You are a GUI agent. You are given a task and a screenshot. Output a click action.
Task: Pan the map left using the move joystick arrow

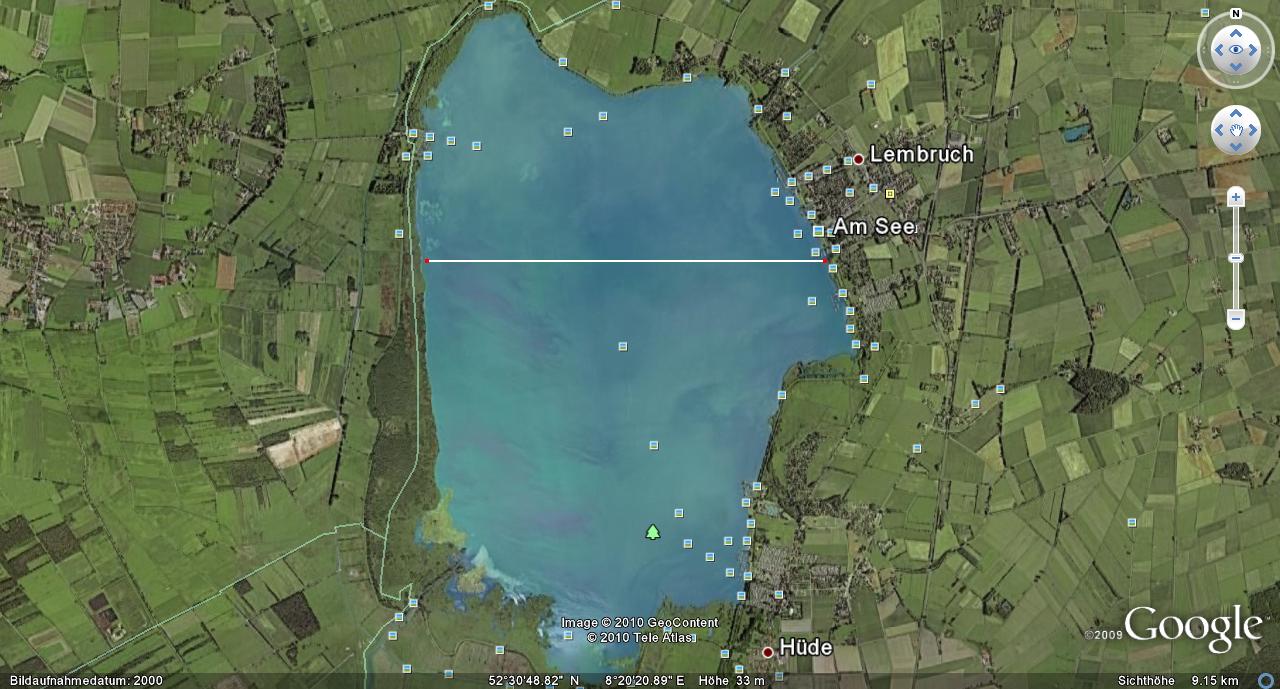[1220, 130]
